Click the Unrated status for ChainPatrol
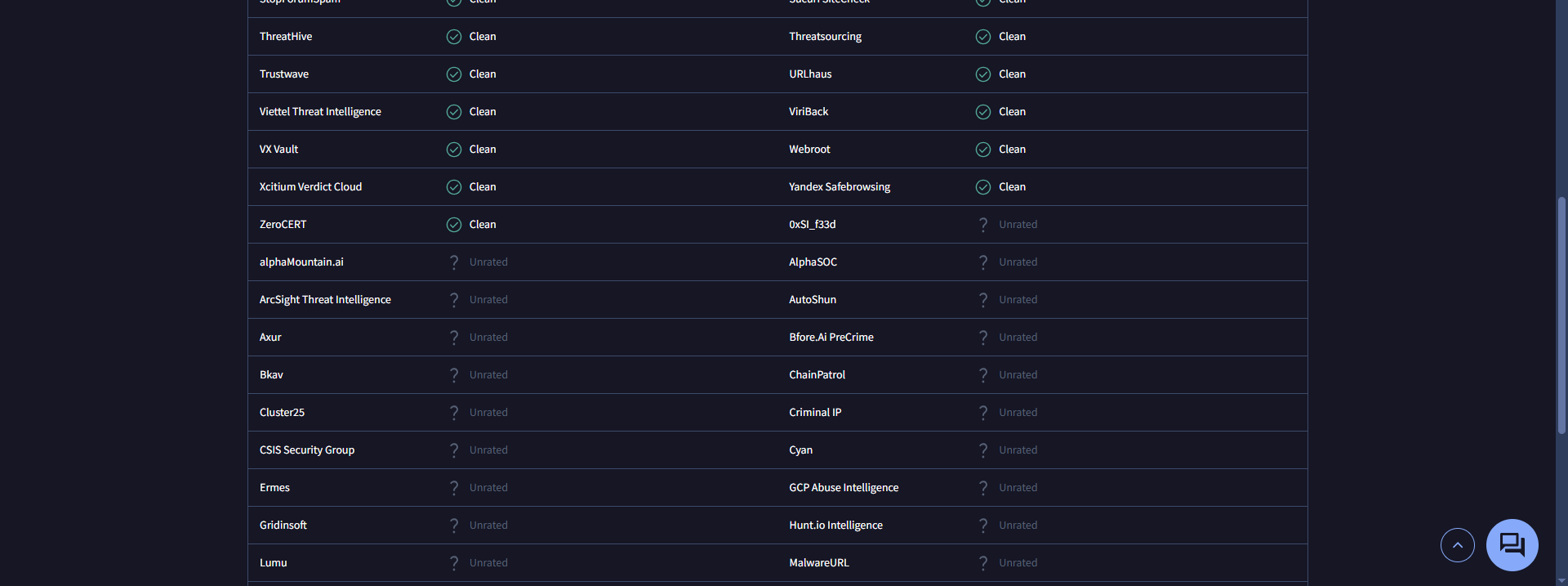1568x586 pixels. [1018, 375]
